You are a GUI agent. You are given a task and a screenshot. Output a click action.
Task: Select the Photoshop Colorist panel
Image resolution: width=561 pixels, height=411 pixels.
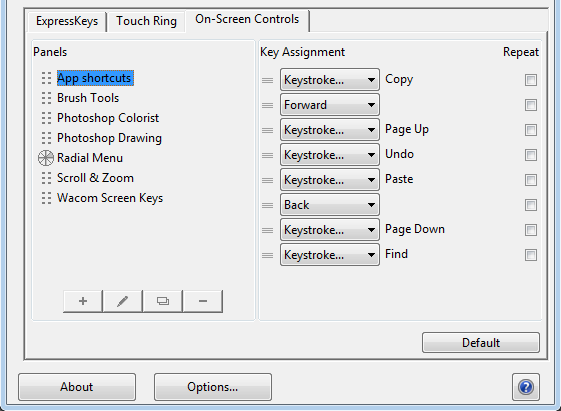coord(108,118)
